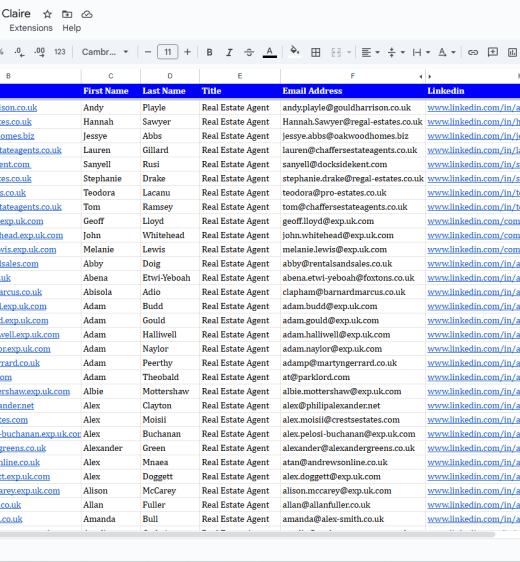Select email cell allan@allanfuller.co.uk
520x562 pixels.
(353, 505)
